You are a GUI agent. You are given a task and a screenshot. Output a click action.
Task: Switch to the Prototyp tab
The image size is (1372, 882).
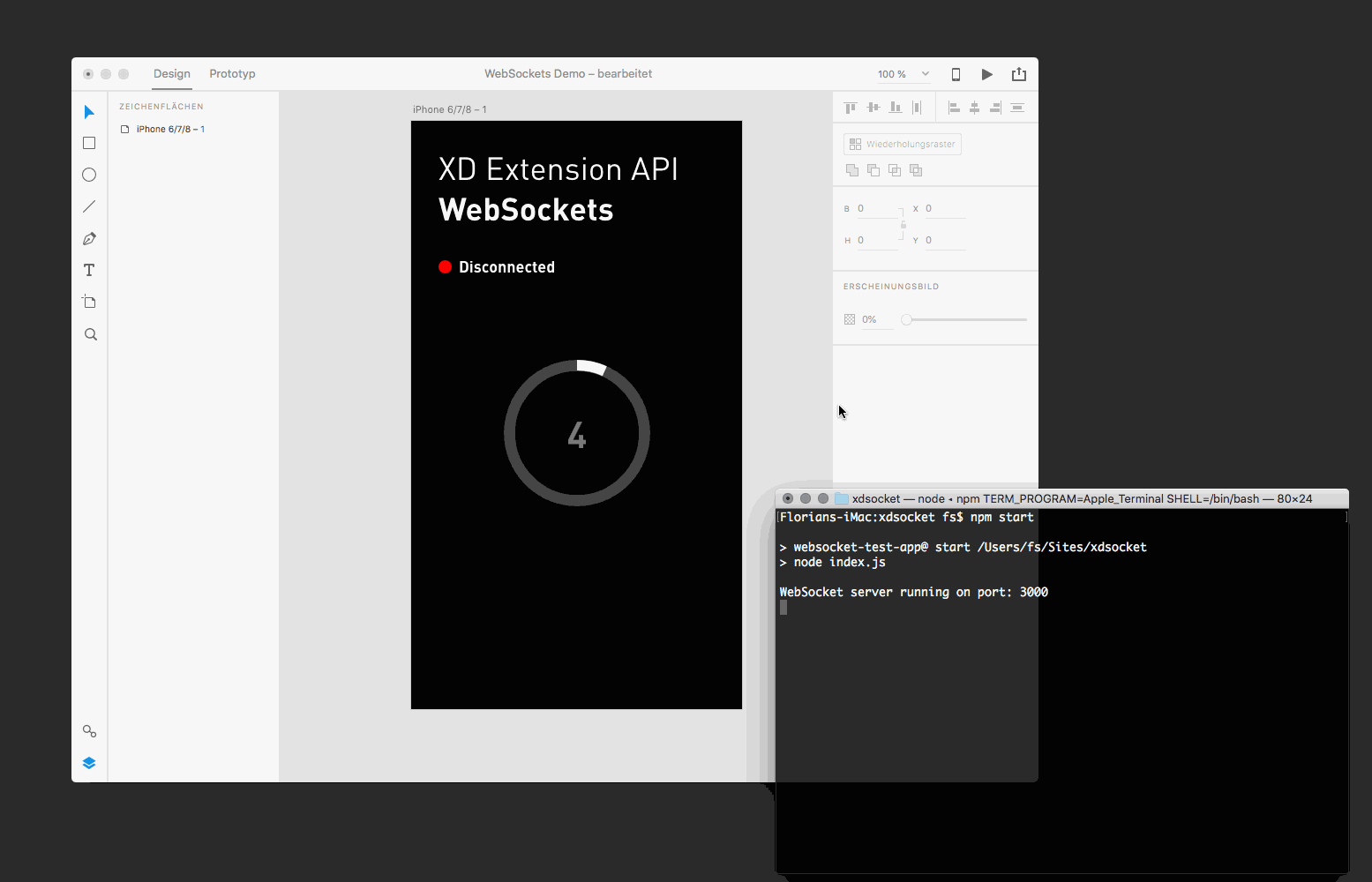pos(232,74)
